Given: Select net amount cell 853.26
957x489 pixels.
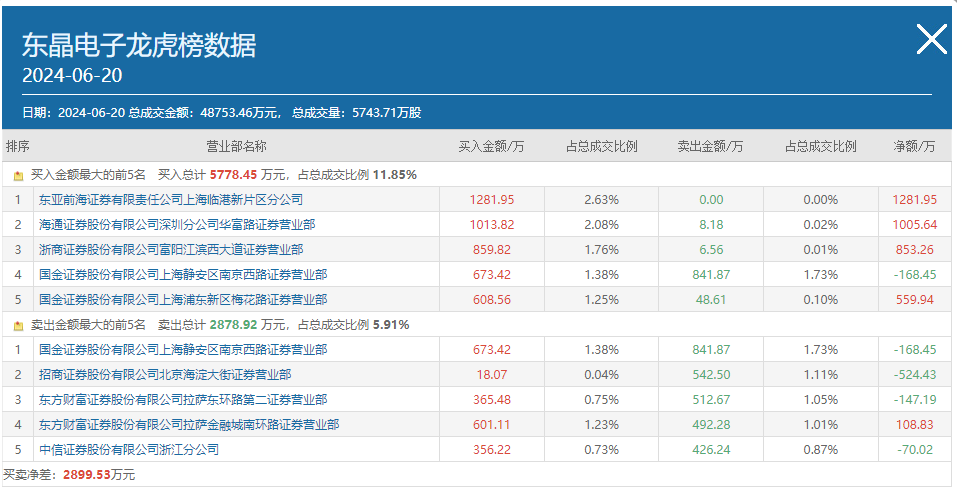Looking at the screenshot, I should (x=915, y=250).
